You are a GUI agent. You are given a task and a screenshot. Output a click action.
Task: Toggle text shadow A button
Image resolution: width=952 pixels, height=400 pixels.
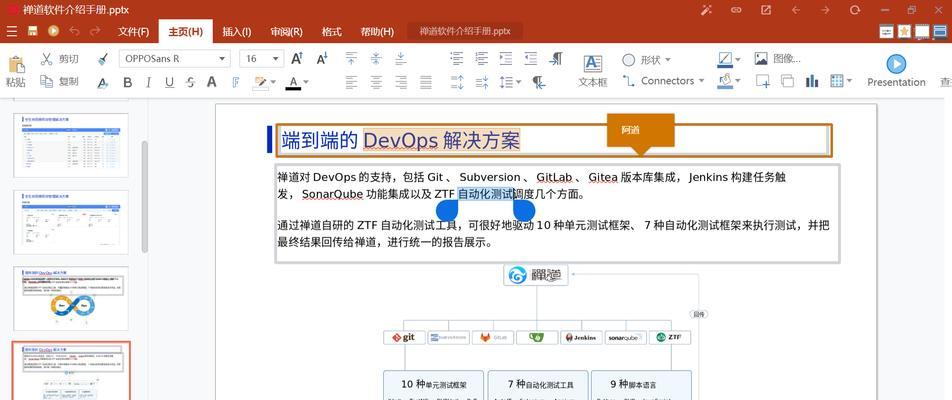pos(211,82)
